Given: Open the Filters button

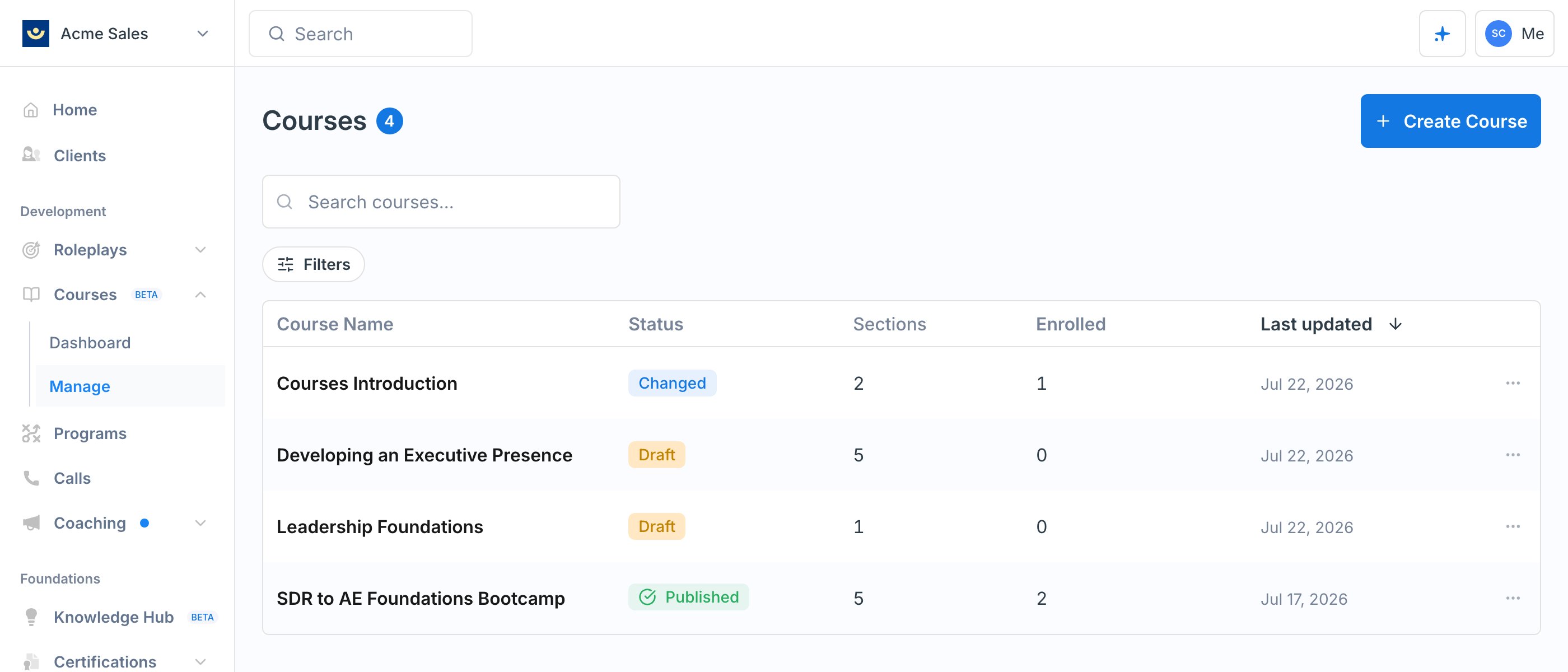Looking at the screenshot, I should click(x=314, y=264).
